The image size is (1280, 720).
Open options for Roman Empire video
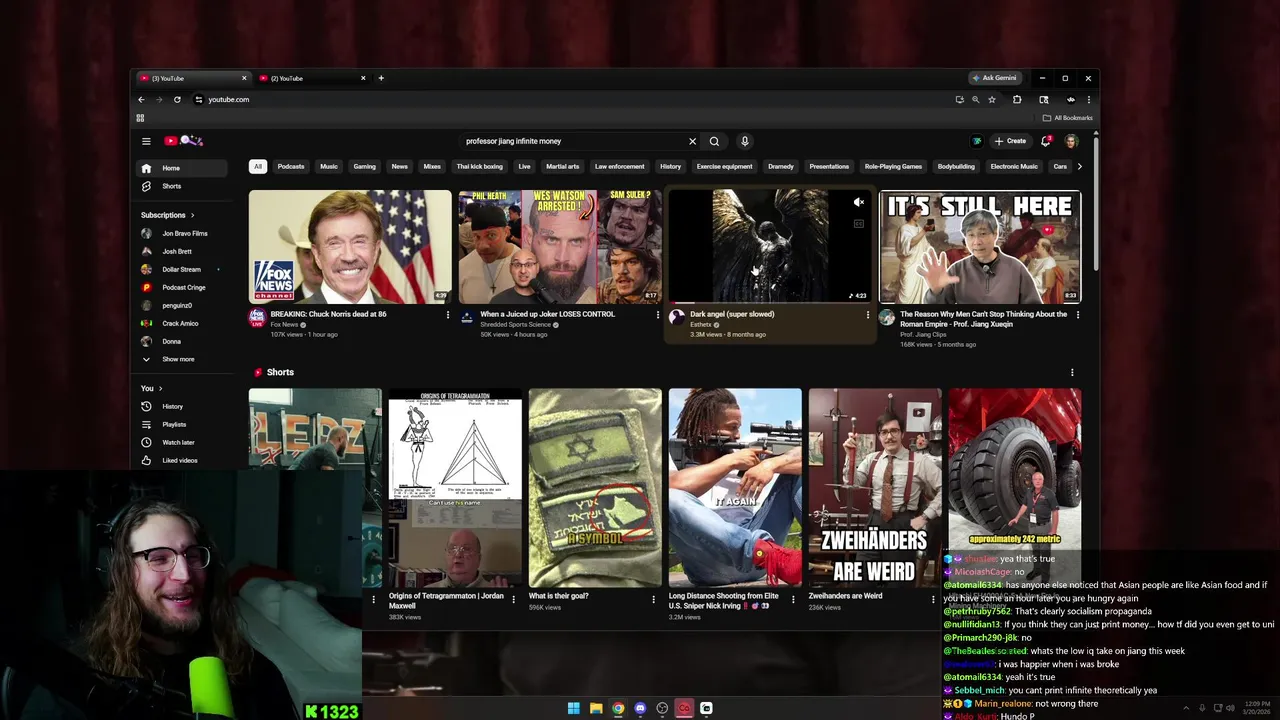1078,315
